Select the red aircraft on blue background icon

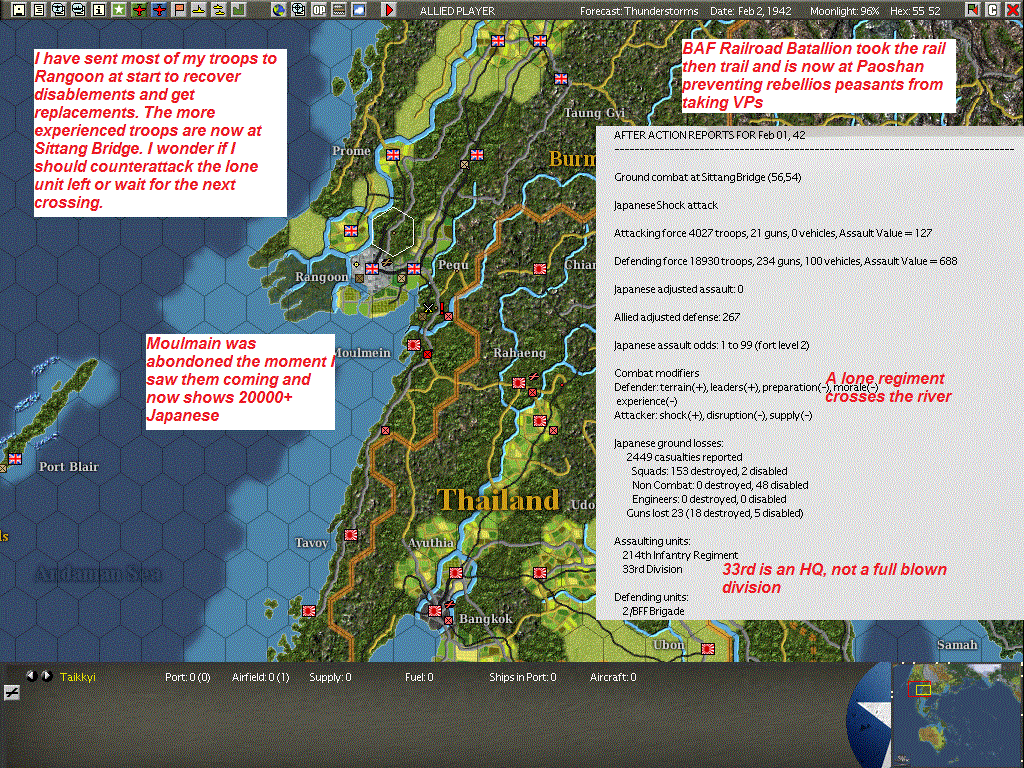159,9
